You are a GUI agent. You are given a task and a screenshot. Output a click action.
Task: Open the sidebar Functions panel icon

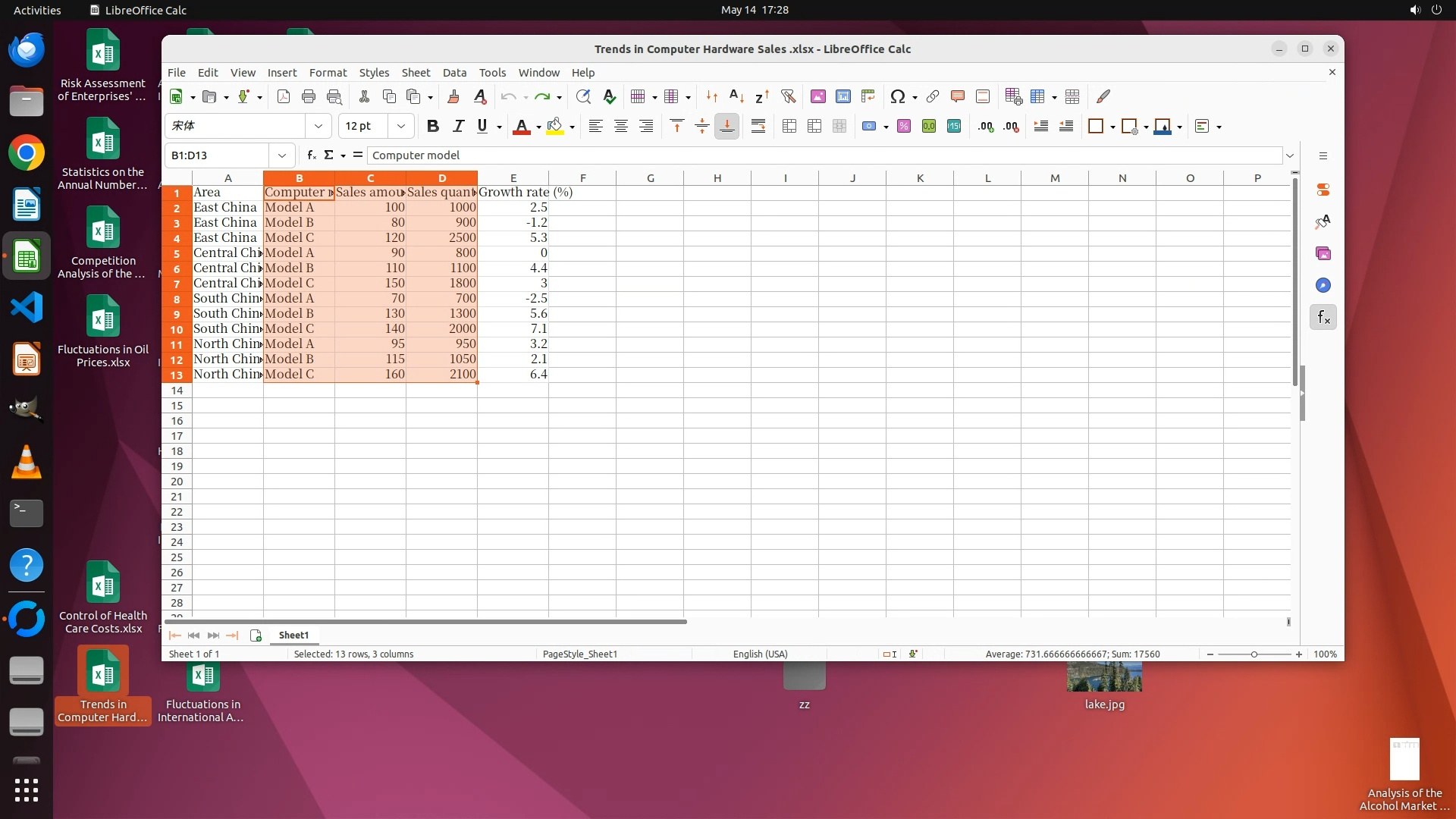[1323, 318]
